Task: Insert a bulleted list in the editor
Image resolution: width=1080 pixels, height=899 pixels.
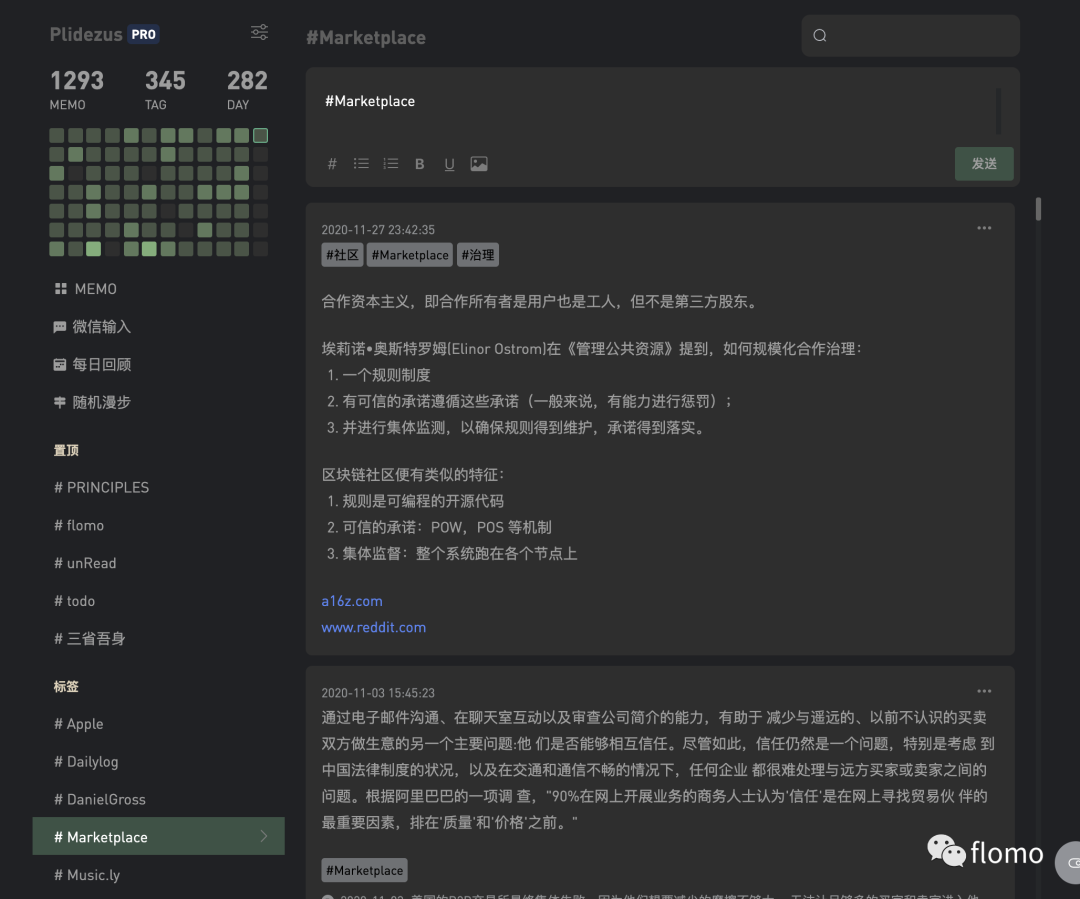Action: coord(361,164)
